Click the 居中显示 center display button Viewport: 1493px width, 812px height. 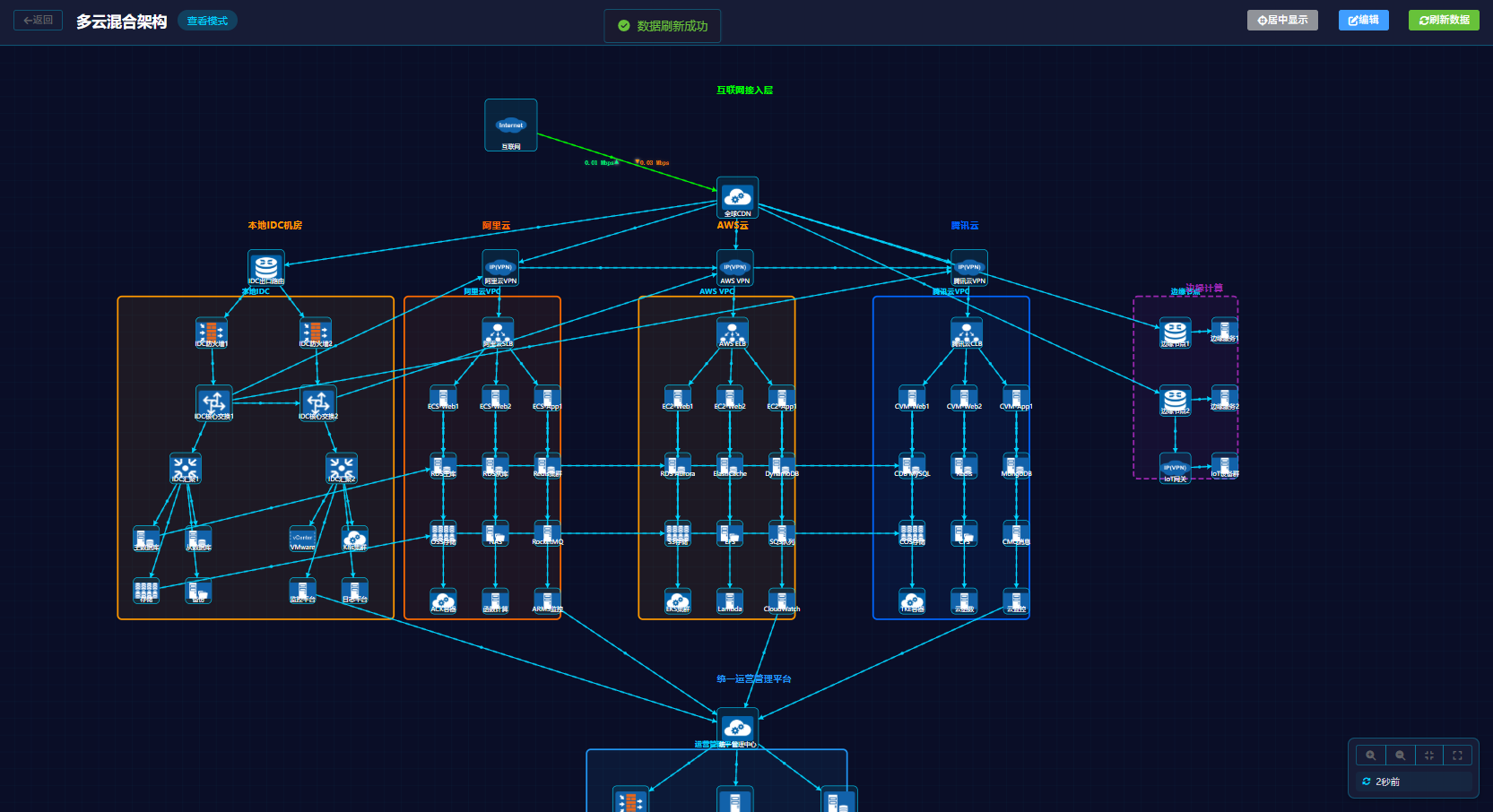point(1282,20)
